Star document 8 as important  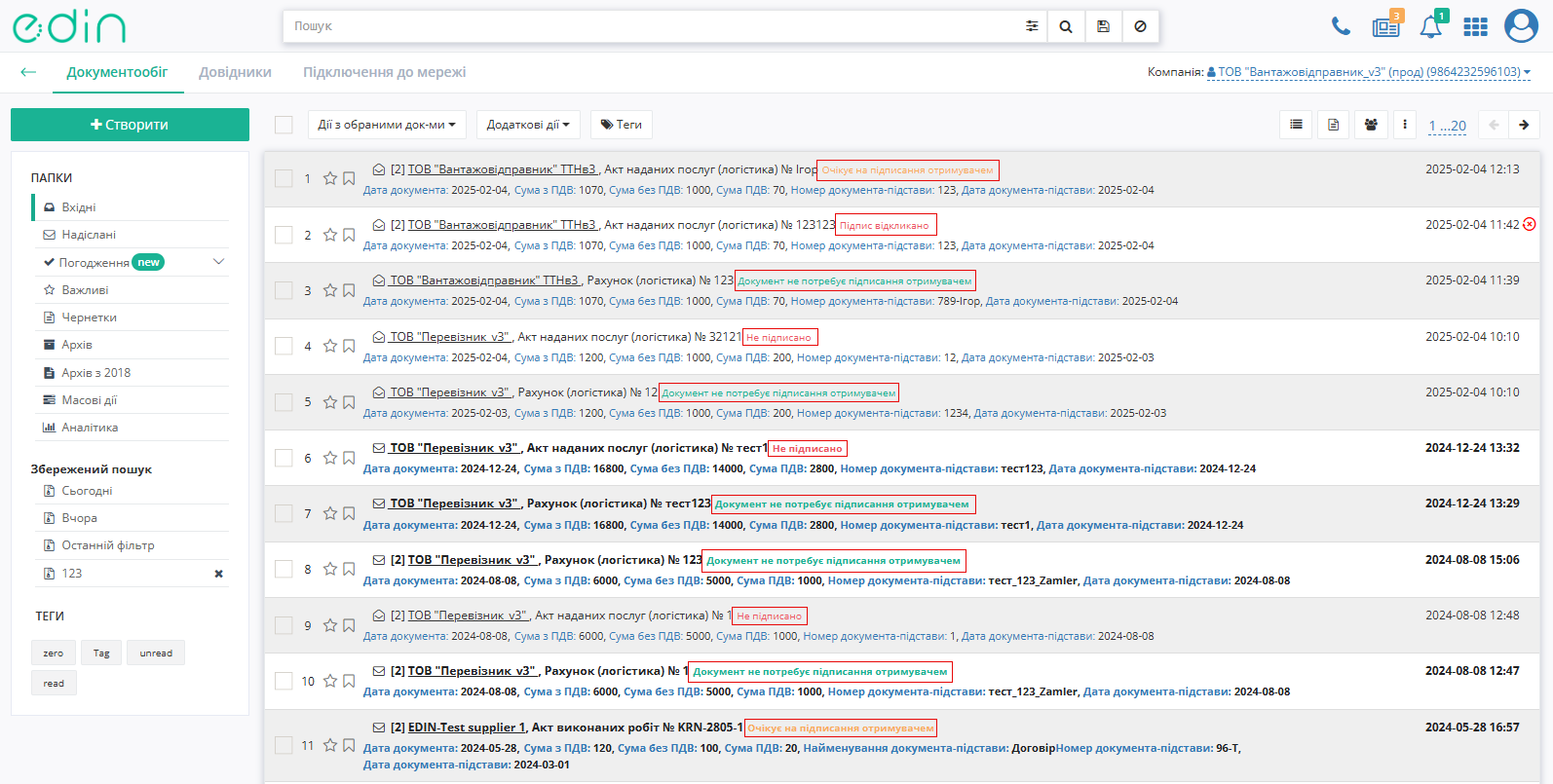point(330,570)
